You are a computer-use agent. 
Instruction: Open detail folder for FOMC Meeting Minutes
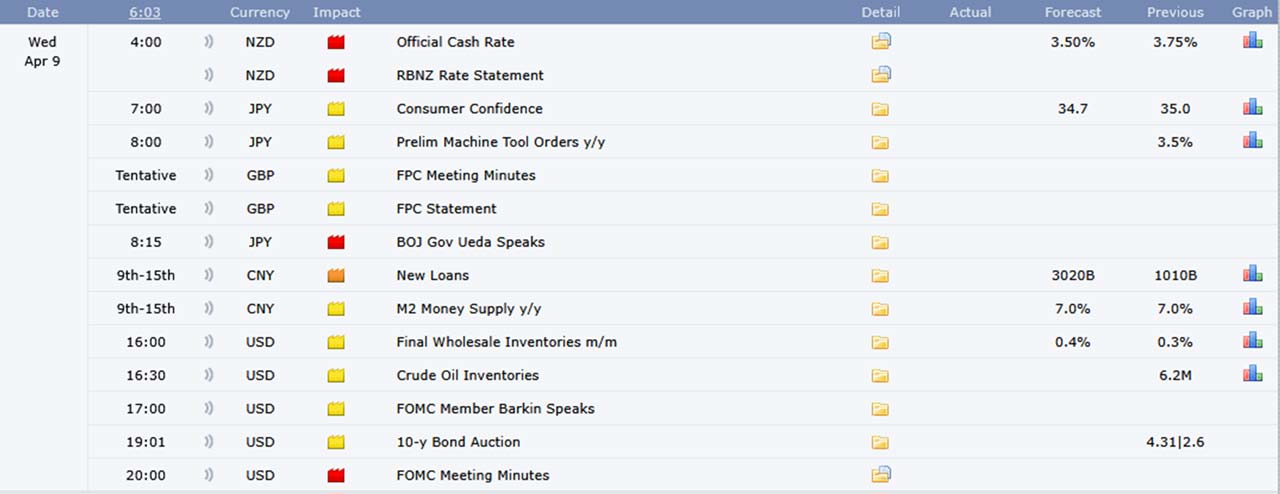click(x=880, y=475)
